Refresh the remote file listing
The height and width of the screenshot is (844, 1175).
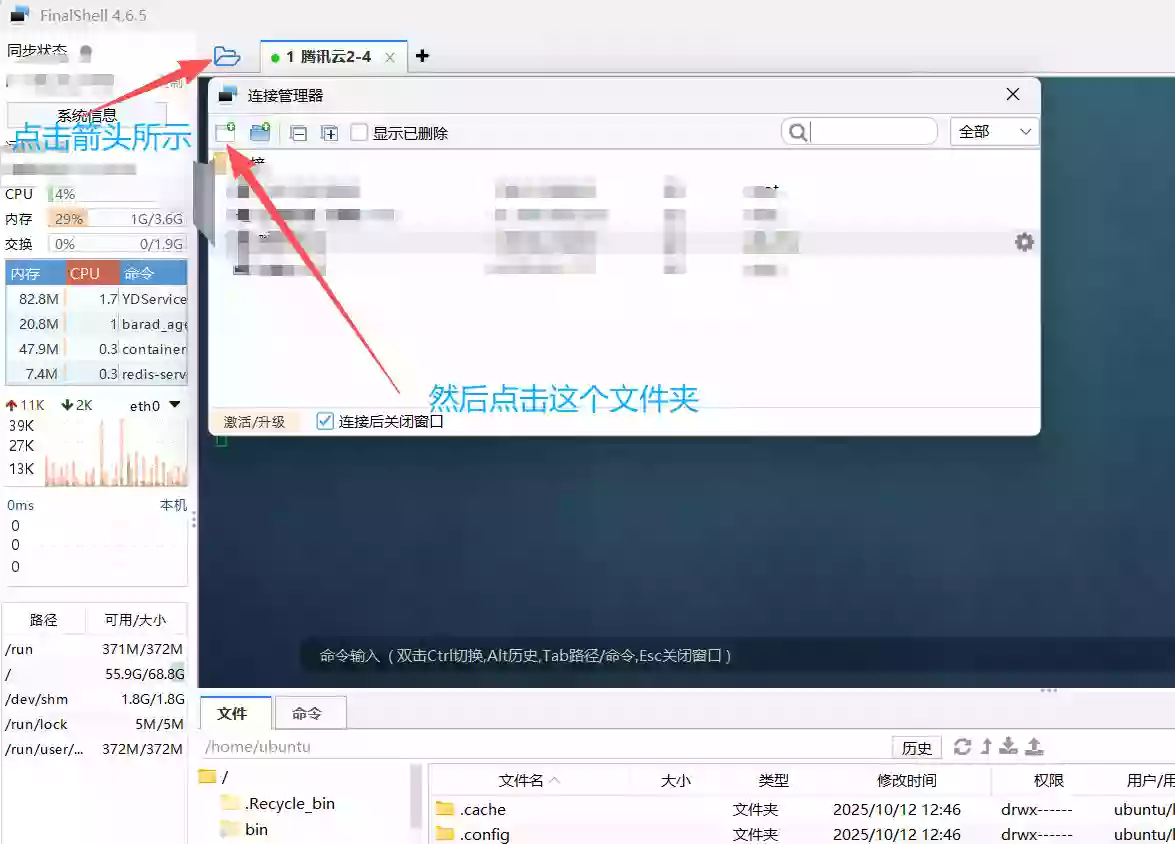962,745
